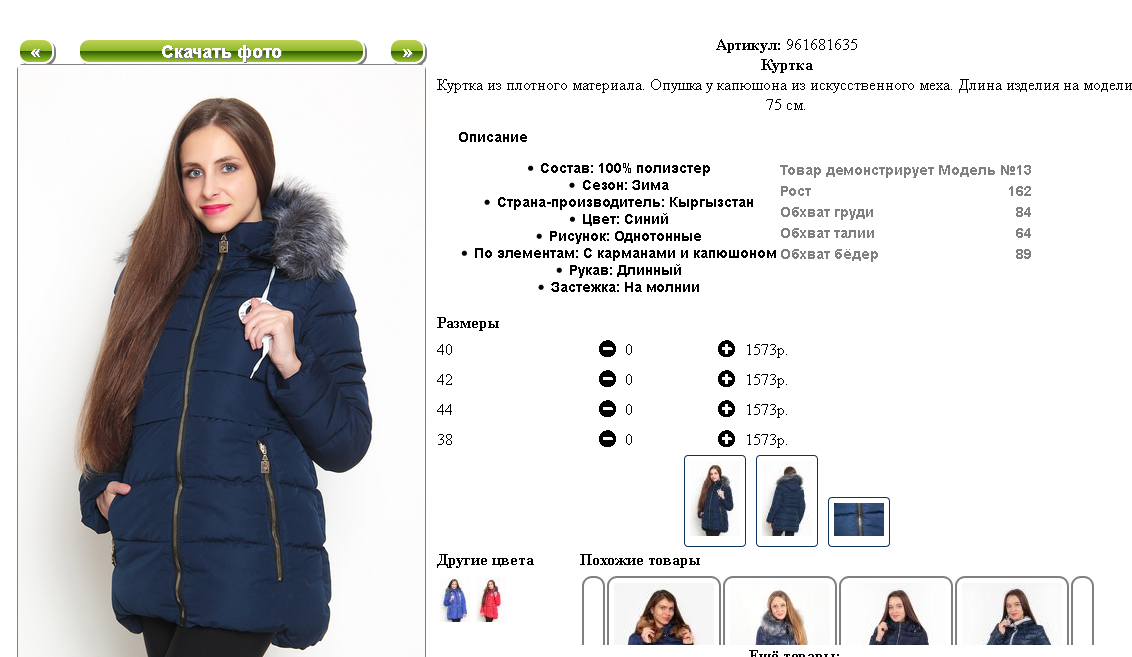Image resolution: width=1132 pixels, height=657 pixels.
Task: Increase quantity for size 40
Action: pos(726,349)
